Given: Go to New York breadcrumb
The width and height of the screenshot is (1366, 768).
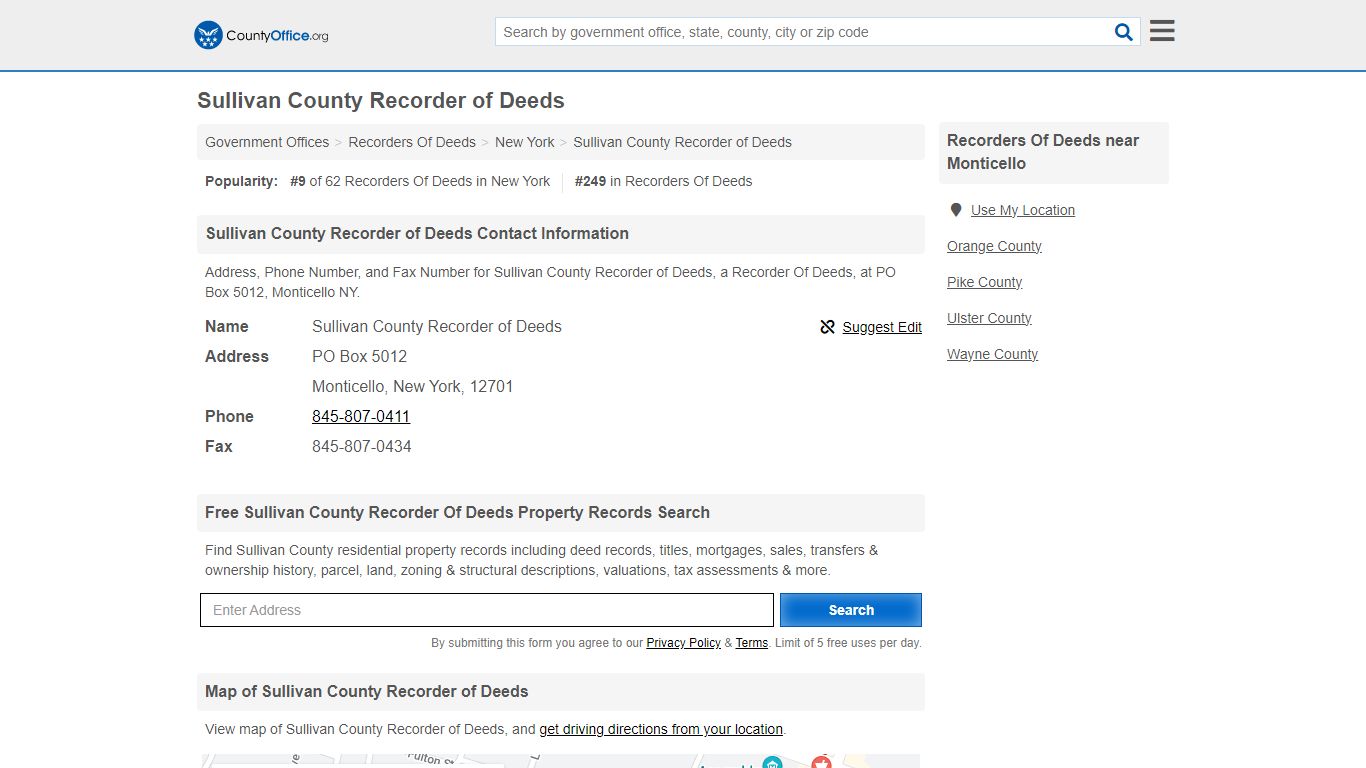Looking at the screenshot, I should (524, 142).
